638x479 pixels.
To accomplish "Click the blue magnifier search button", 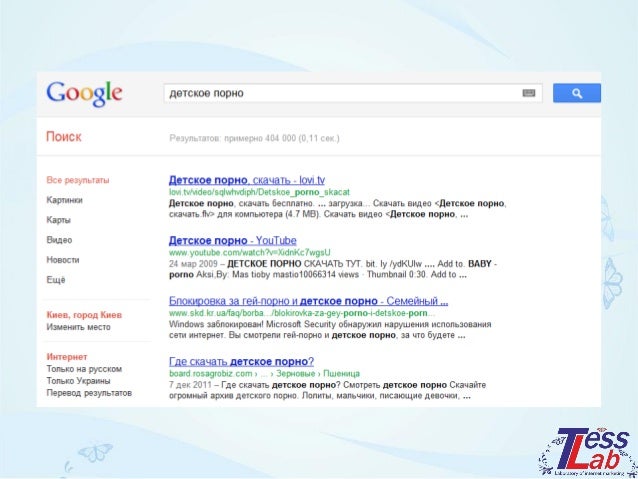I will click(x=577, y=93).
